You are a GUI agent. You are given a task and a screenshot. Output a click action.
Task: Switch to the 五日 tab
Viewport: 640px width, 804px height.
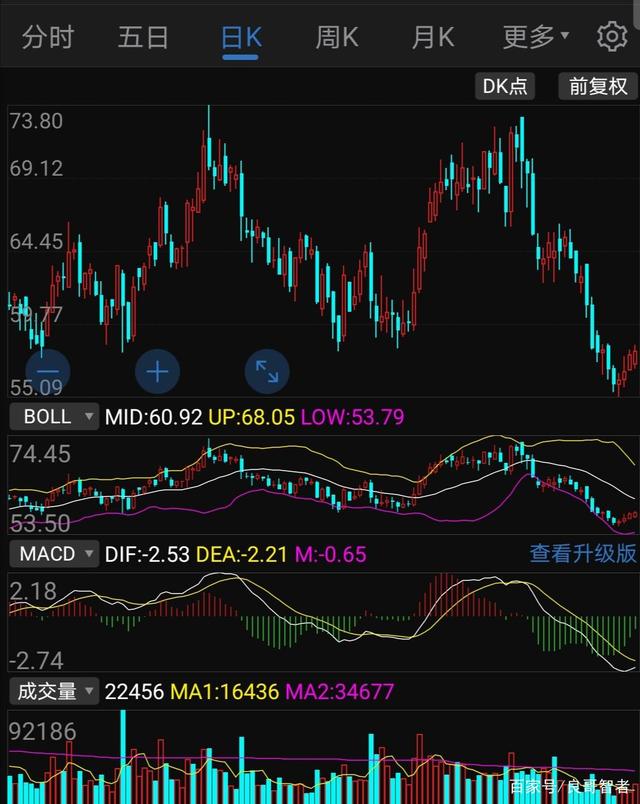tap(143, 37)
